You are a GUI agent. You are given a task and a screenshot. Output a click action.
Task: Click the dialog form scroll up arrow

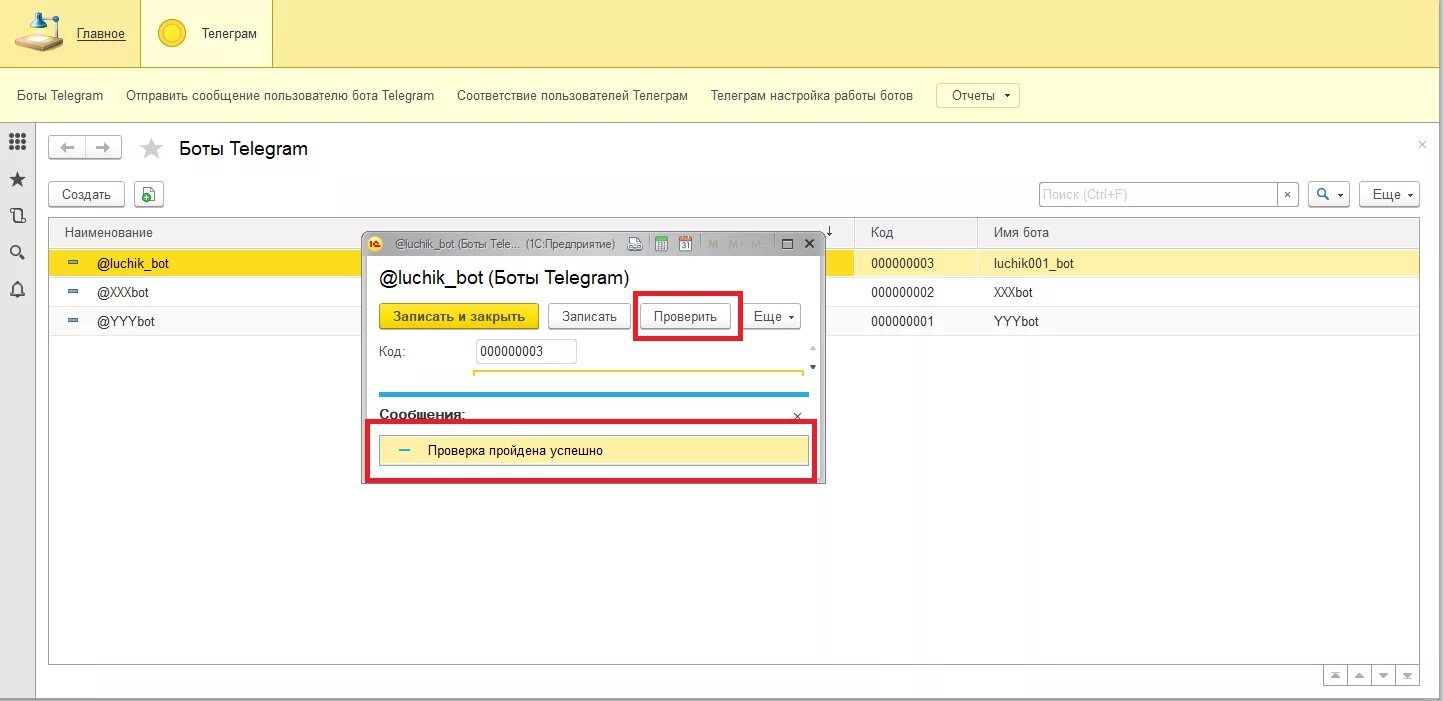pyautogui.click(x=812, y=348)
